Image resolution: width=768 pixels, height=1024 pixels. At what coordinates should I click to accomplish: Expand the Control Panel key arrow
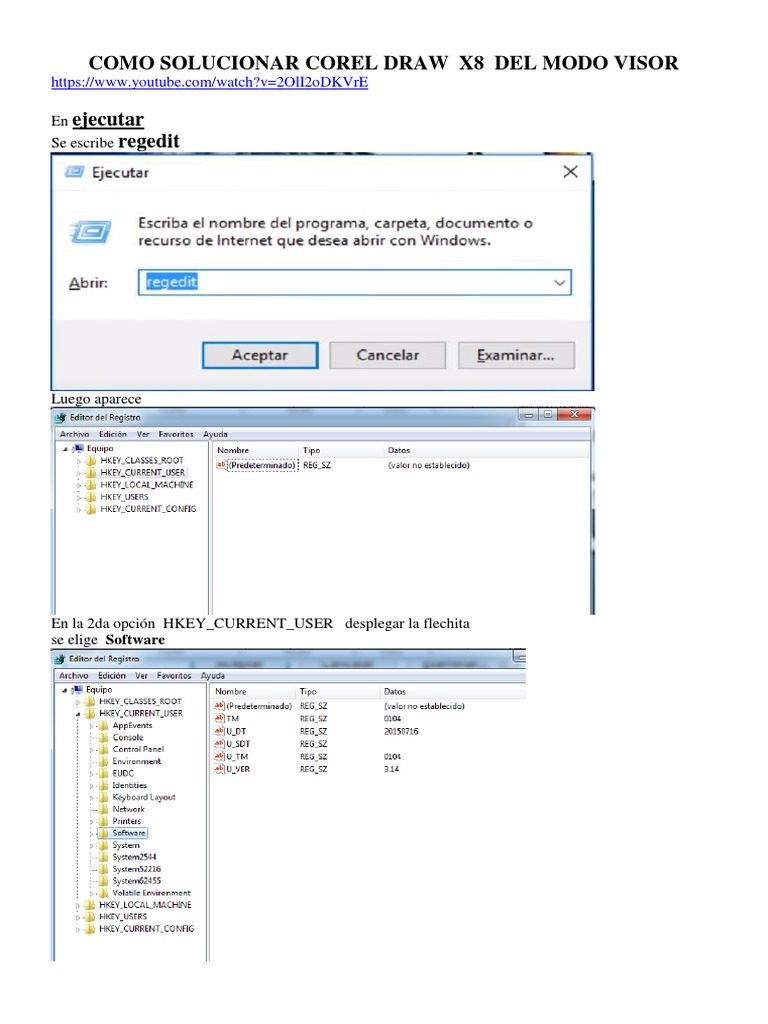[91, 750]
